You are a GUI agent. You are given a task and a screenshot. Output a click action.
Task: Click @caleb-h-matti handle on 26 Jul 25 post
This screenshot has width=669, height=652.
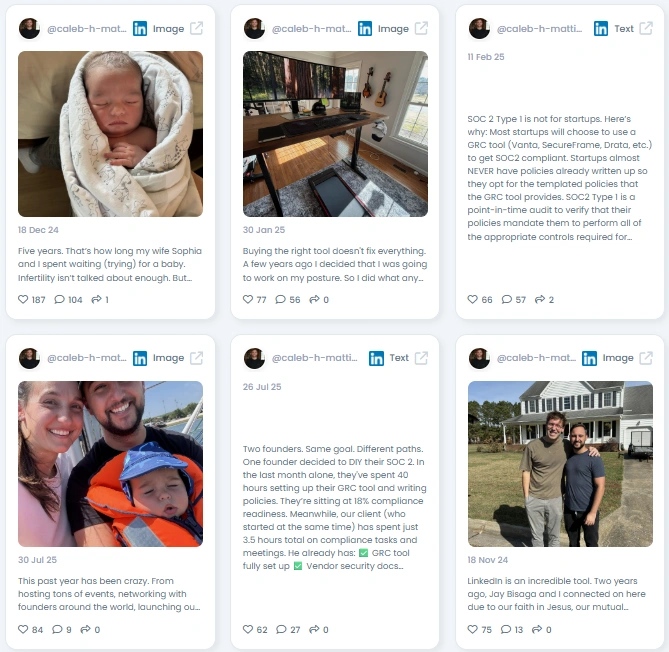pyautogui.click(x=314, y=358)
